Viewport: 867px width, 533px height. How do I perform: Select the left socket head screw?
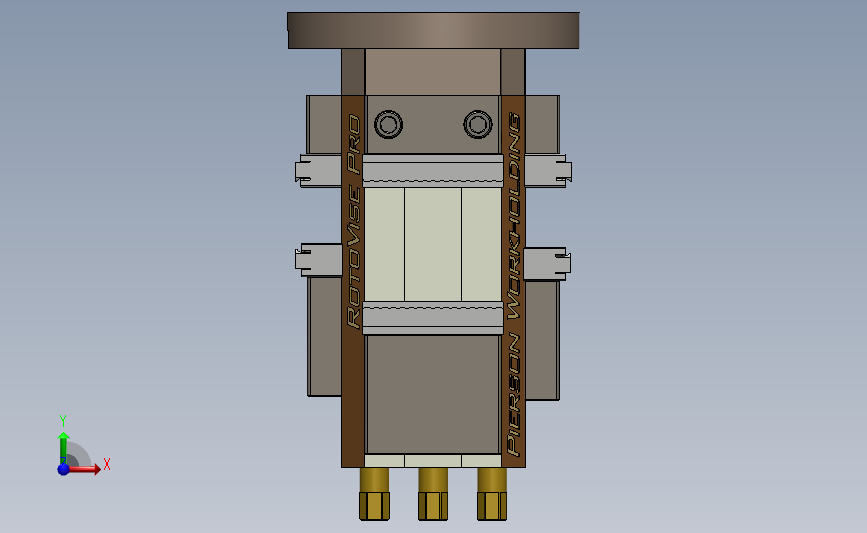pos(388,124)
